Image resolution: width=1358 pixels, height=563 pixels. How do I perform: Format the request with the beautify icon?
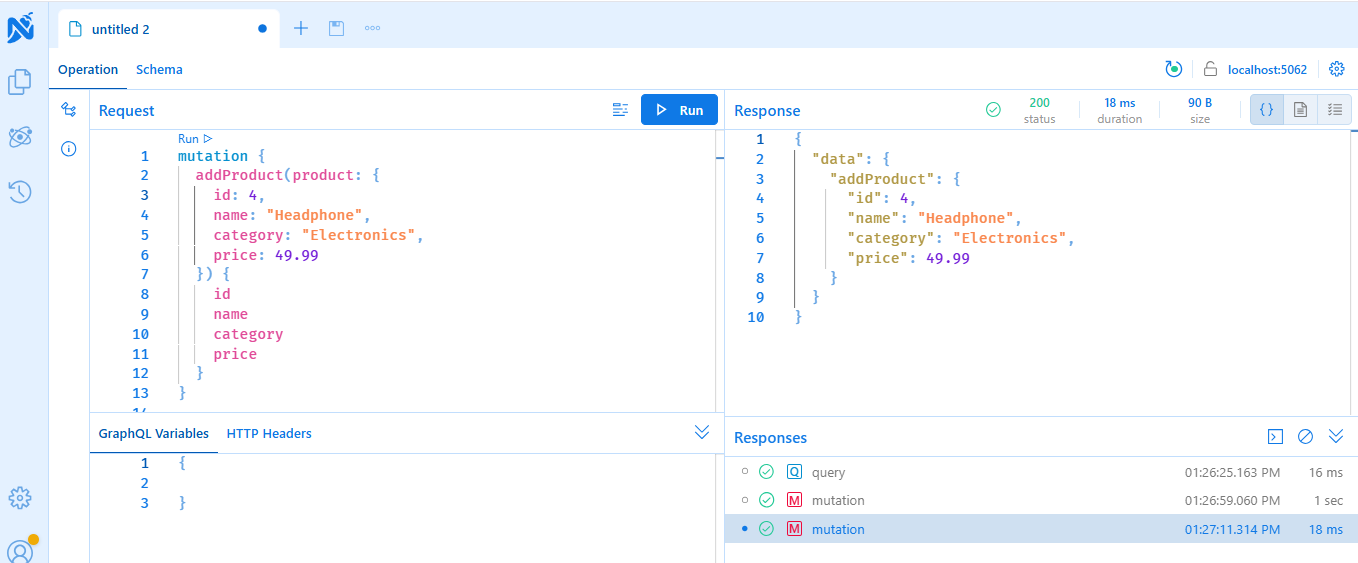(620, 110)
